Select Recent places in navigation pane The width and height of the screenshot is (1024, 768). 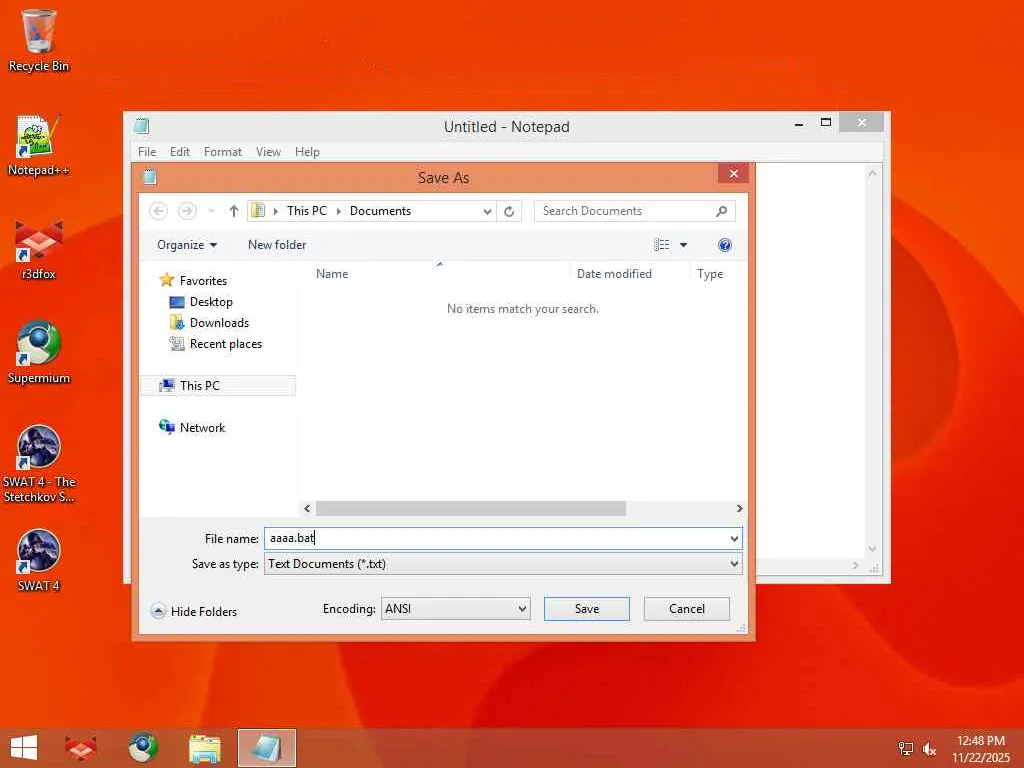(x=216, y=344)
